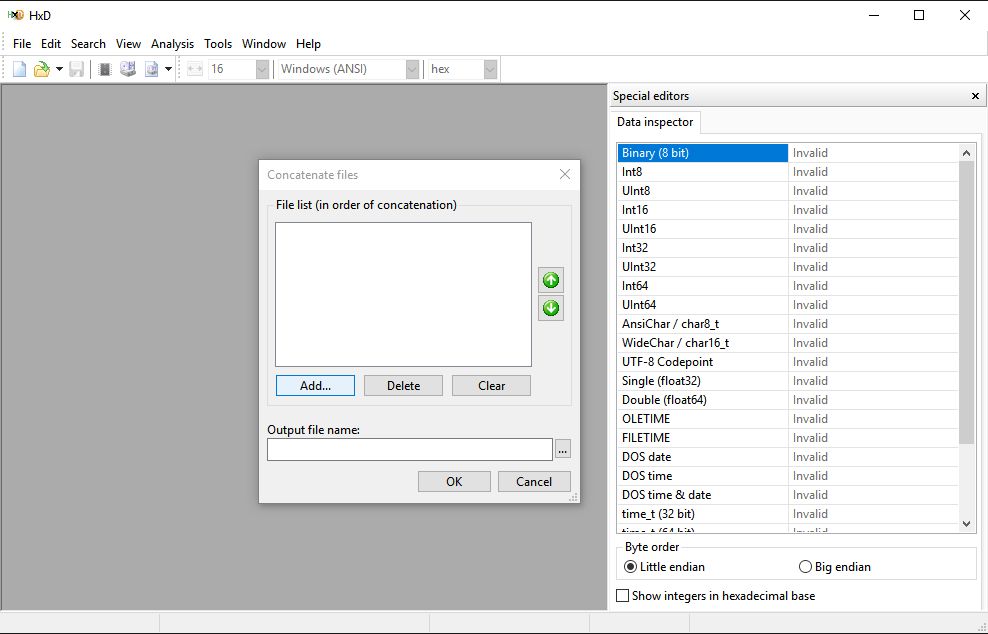Click the Open disk toolbar icon
The width and height of the screenshot is (988, 634).
tap(128, 69)
